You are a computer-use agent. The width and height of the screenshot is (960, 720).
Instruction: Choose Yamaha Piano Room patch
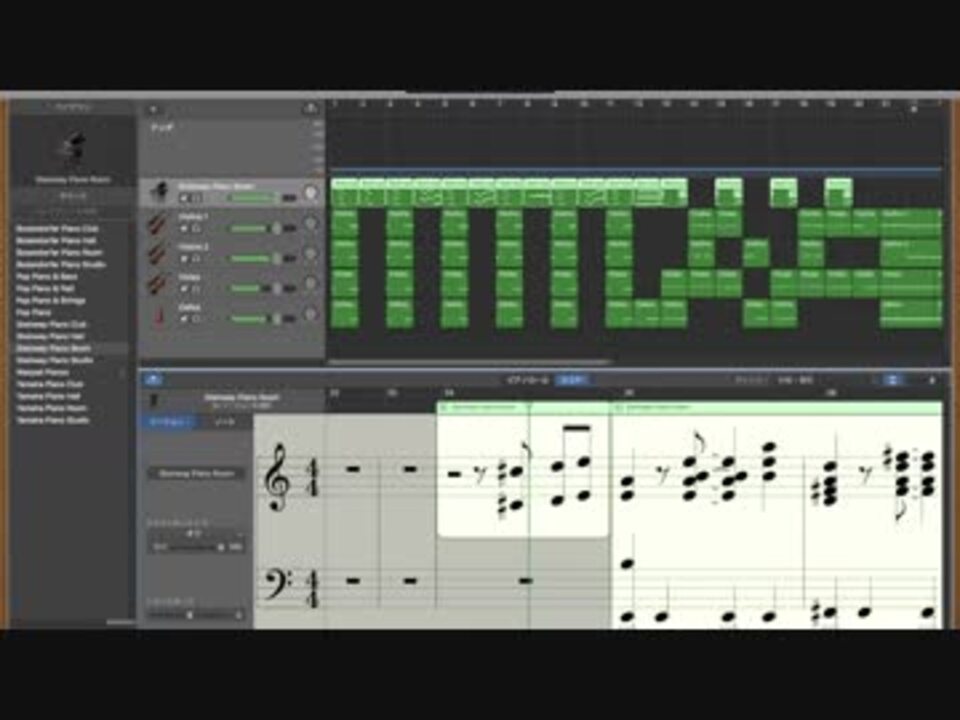51,408
